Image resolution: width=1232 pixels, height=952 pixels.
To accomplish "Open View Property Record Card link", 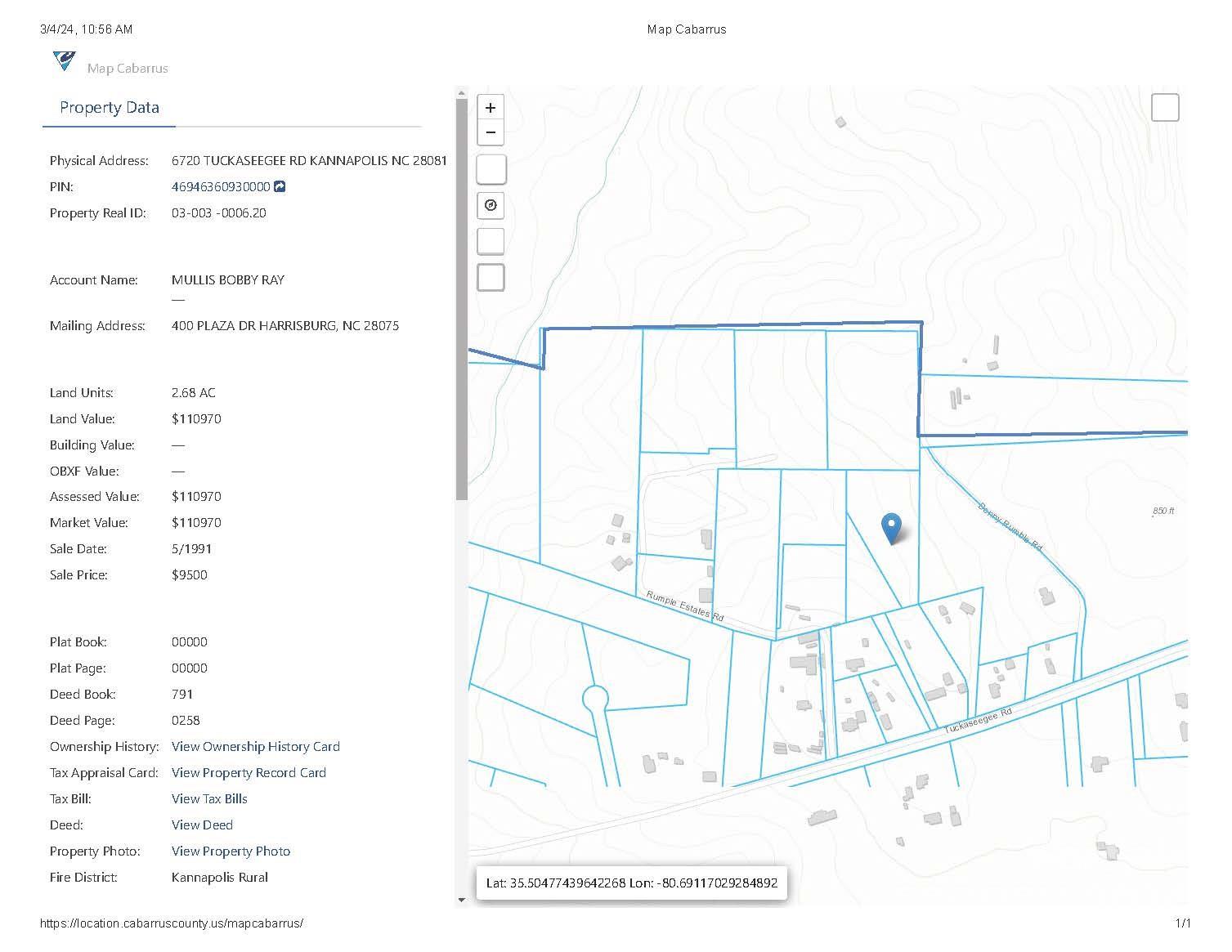I will tap(249, 773).
